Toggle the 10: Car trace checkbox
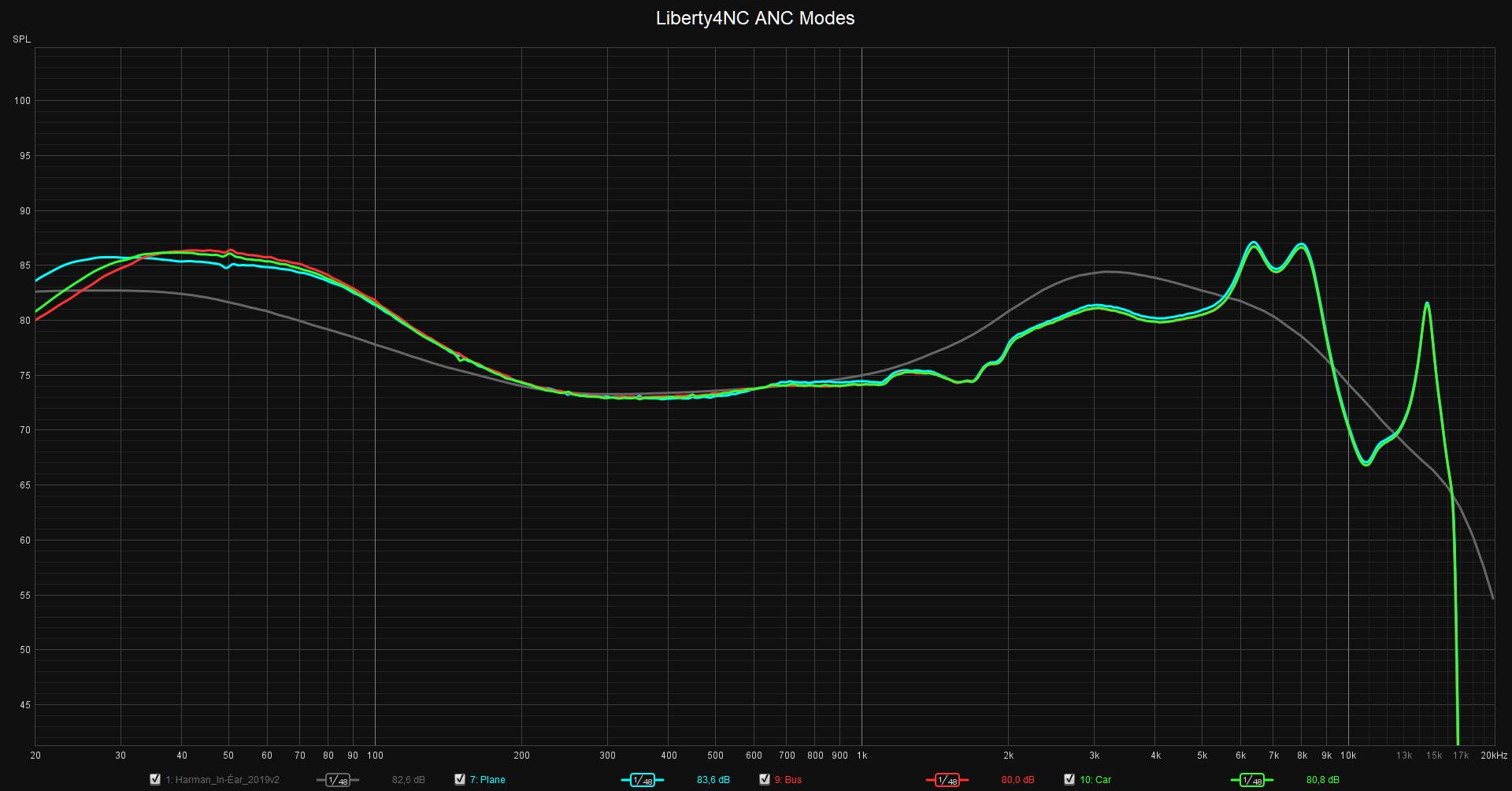1512x791 pixels. pyautogui.click(x=1069, y=779)
